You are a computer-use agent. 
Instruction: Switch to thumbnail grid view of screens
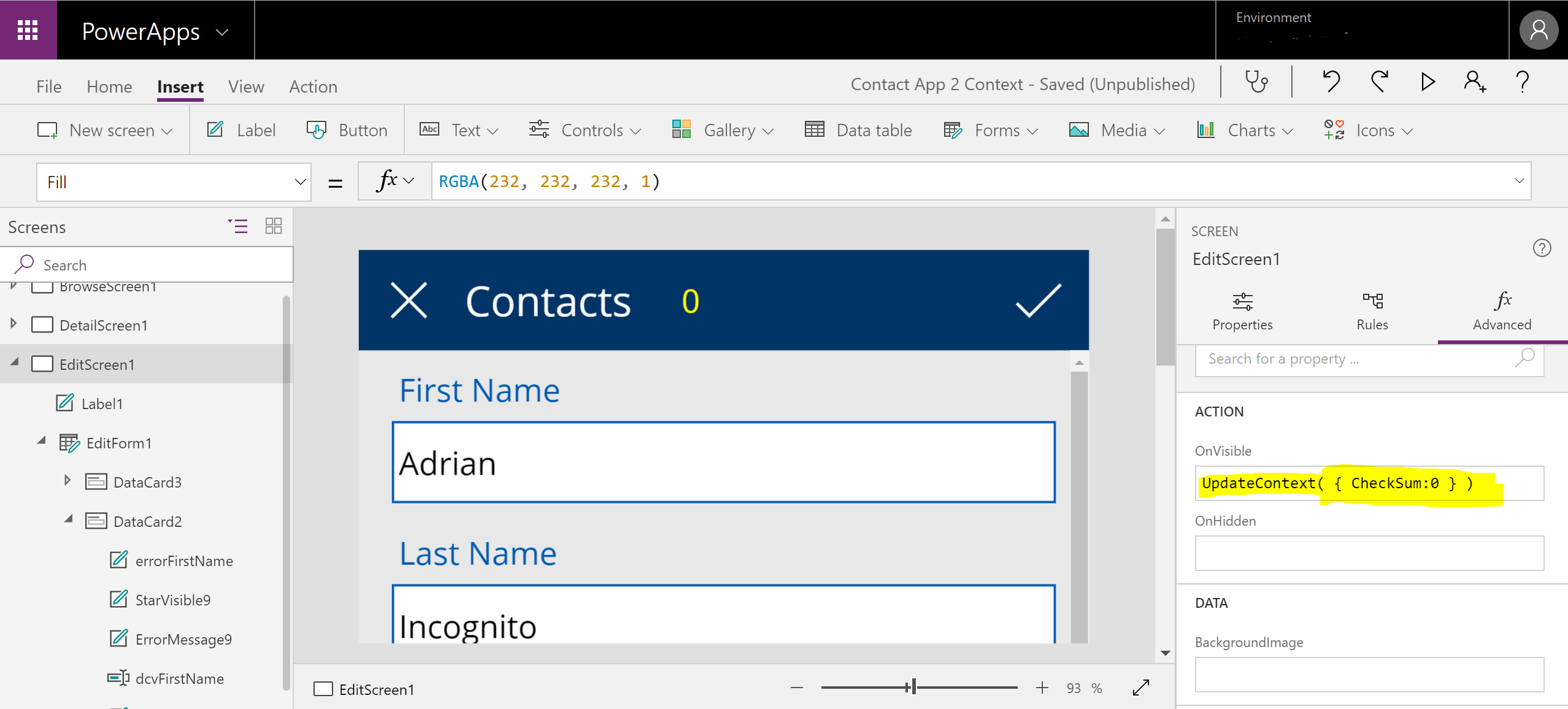pyautogui.click(x=274, y=226)
